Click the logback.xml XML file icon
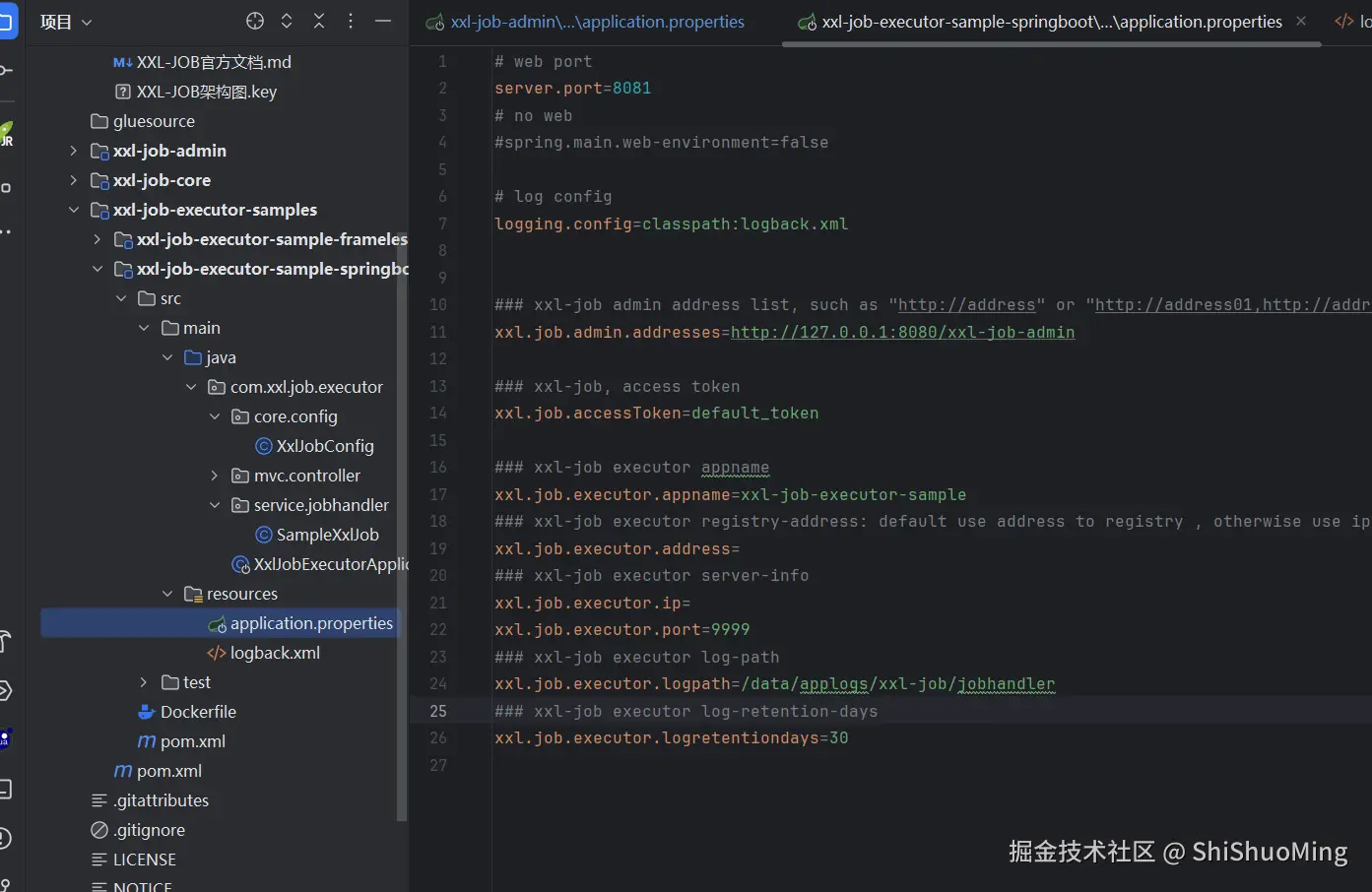The image size is (1372, 892). click(x=217, y=653)
